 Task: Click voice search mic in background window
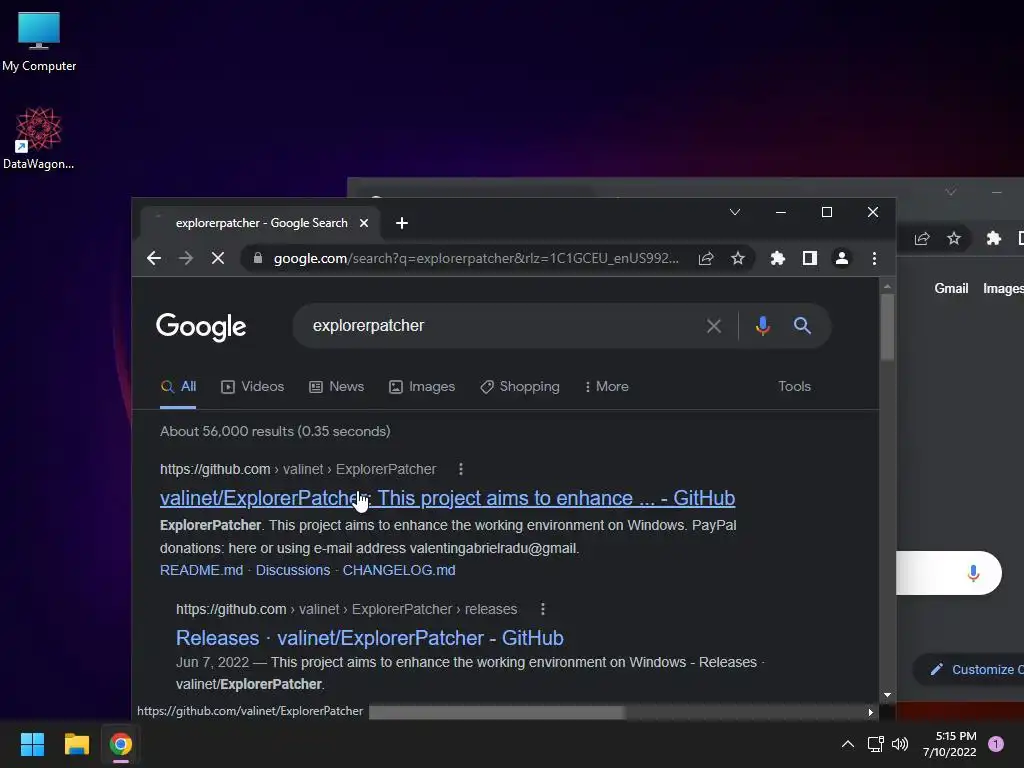973,573
